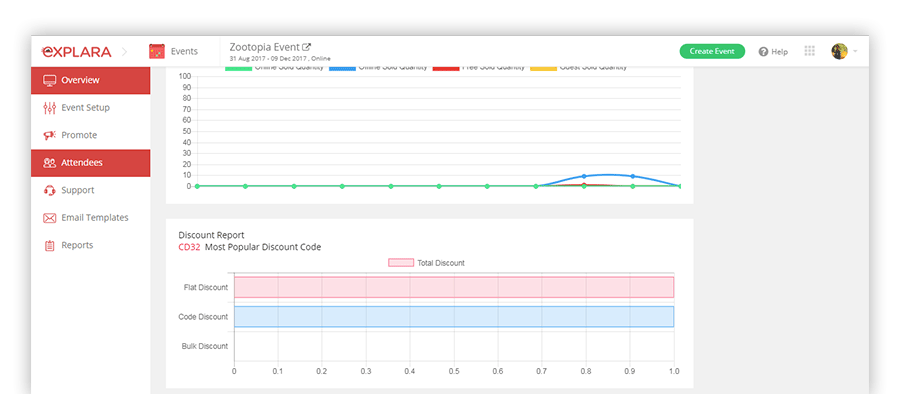Click the Help question mark icon
This screenshot has height=405, width=900.
point(763,52)
